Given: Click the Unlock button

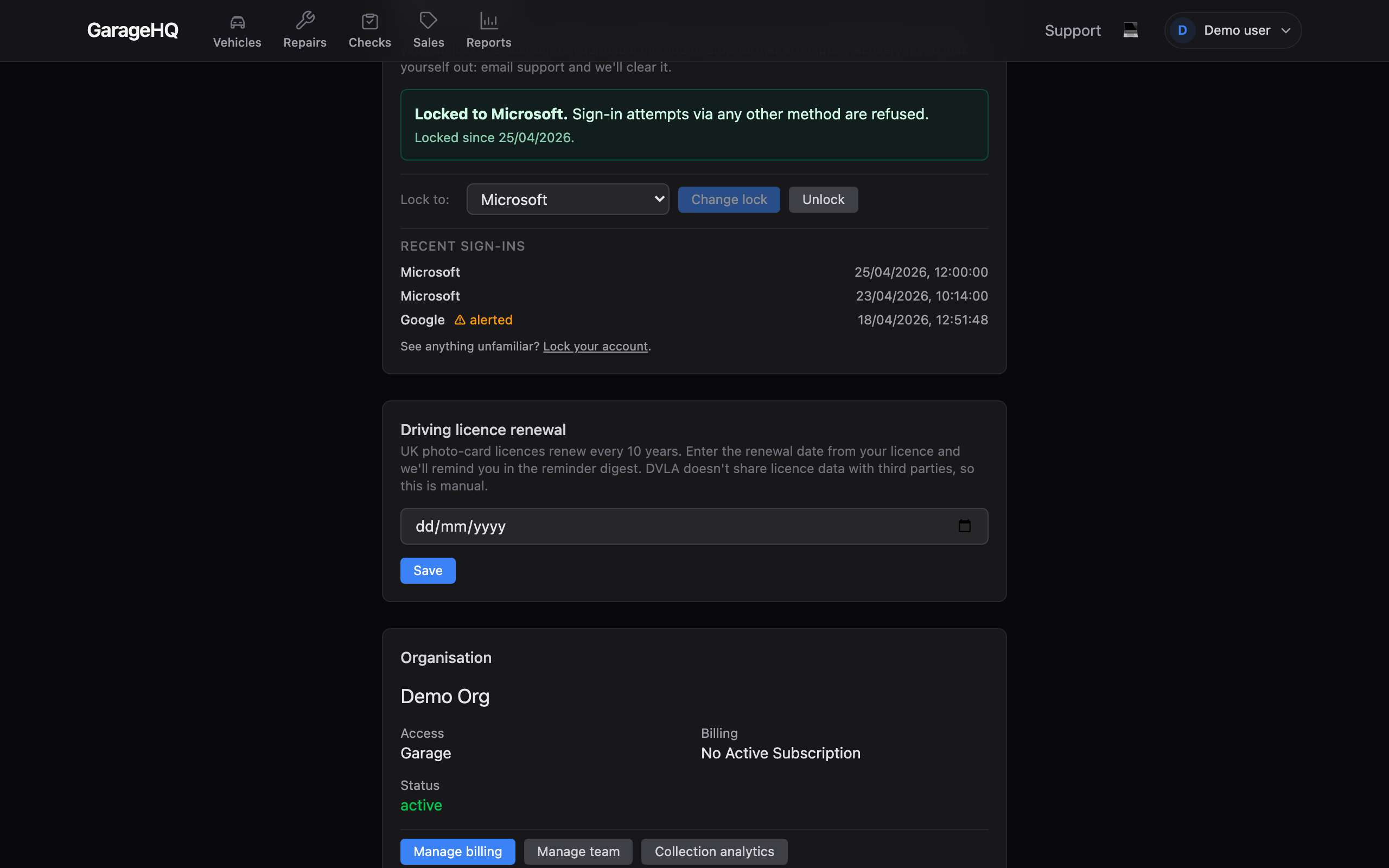Looking at the screenshot, I should (823, 199).
